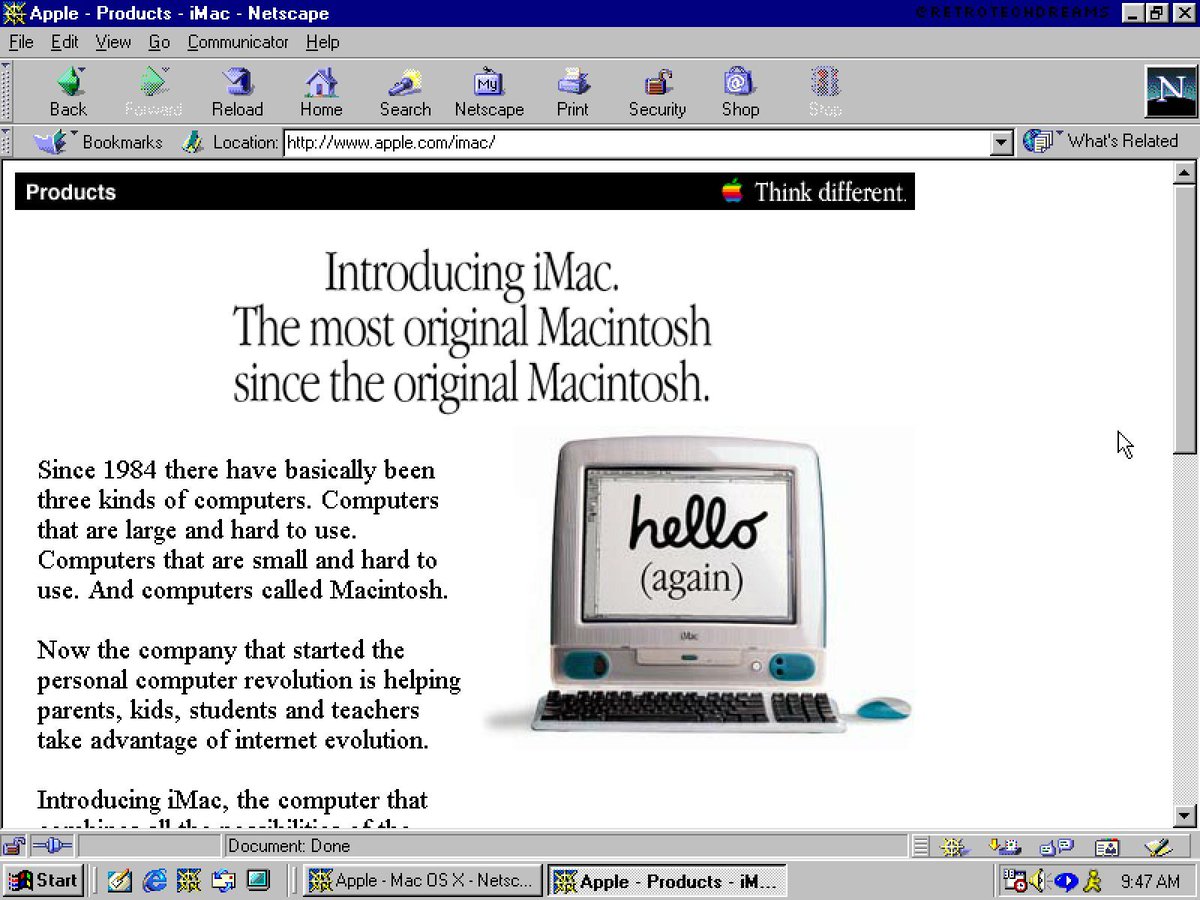Open Mail inbox from component bar
The width and height of the screenshot is (1200, 900).
coord(1003,847)
